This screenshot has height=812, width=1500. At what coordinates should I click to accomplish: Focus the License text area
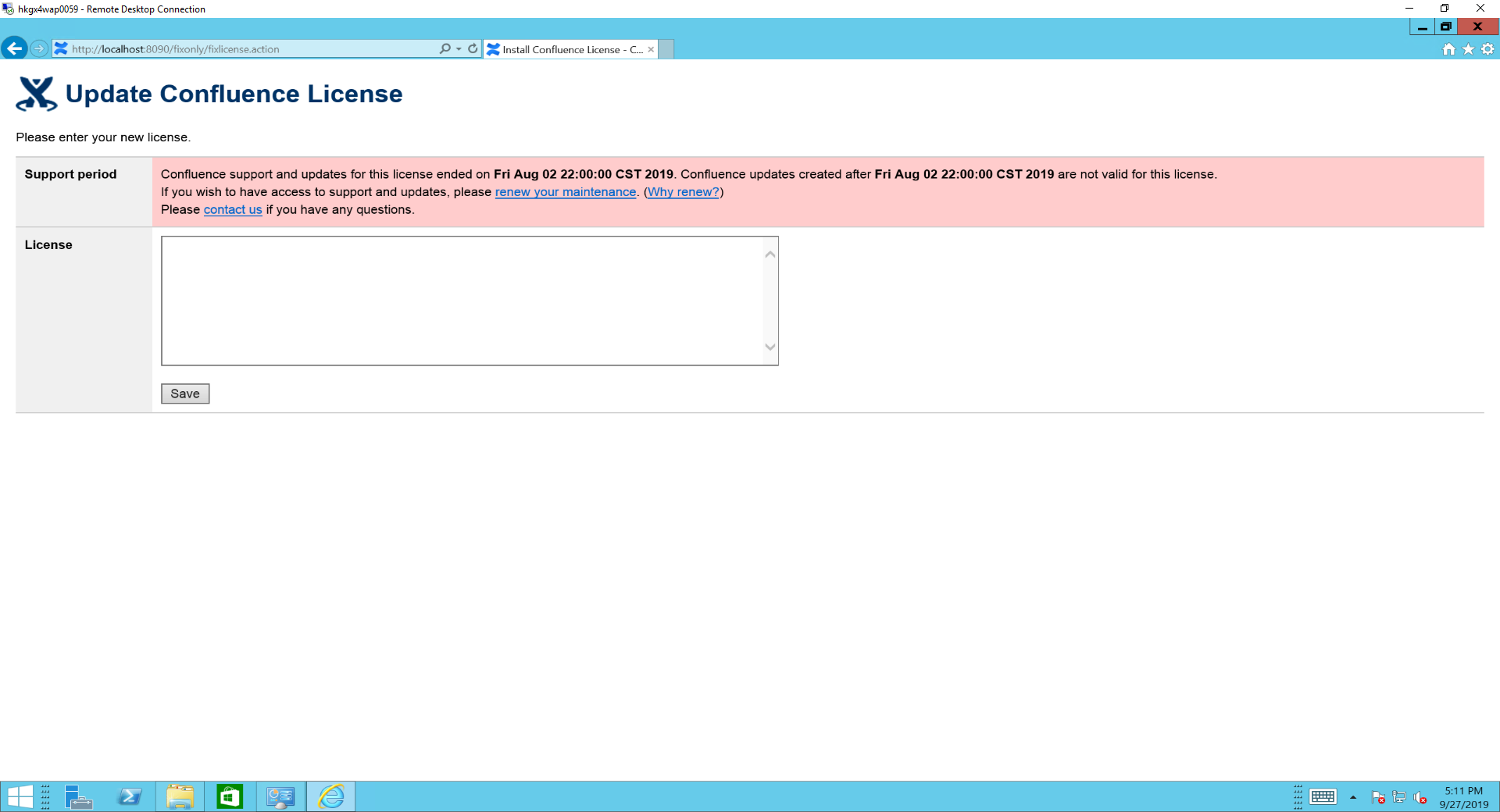tap(470, 301)
